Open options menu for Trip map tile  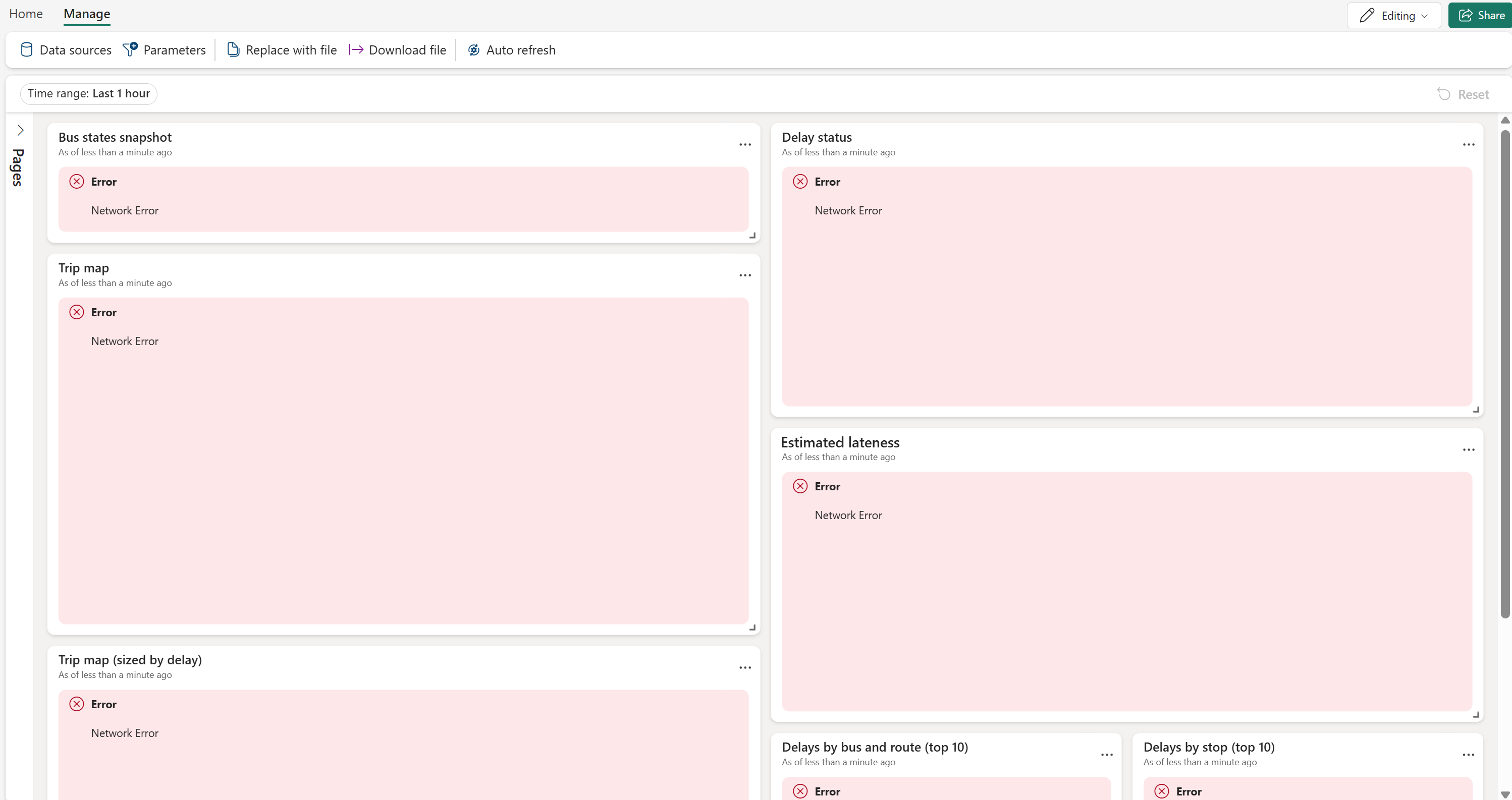click(x=745, y=275)
